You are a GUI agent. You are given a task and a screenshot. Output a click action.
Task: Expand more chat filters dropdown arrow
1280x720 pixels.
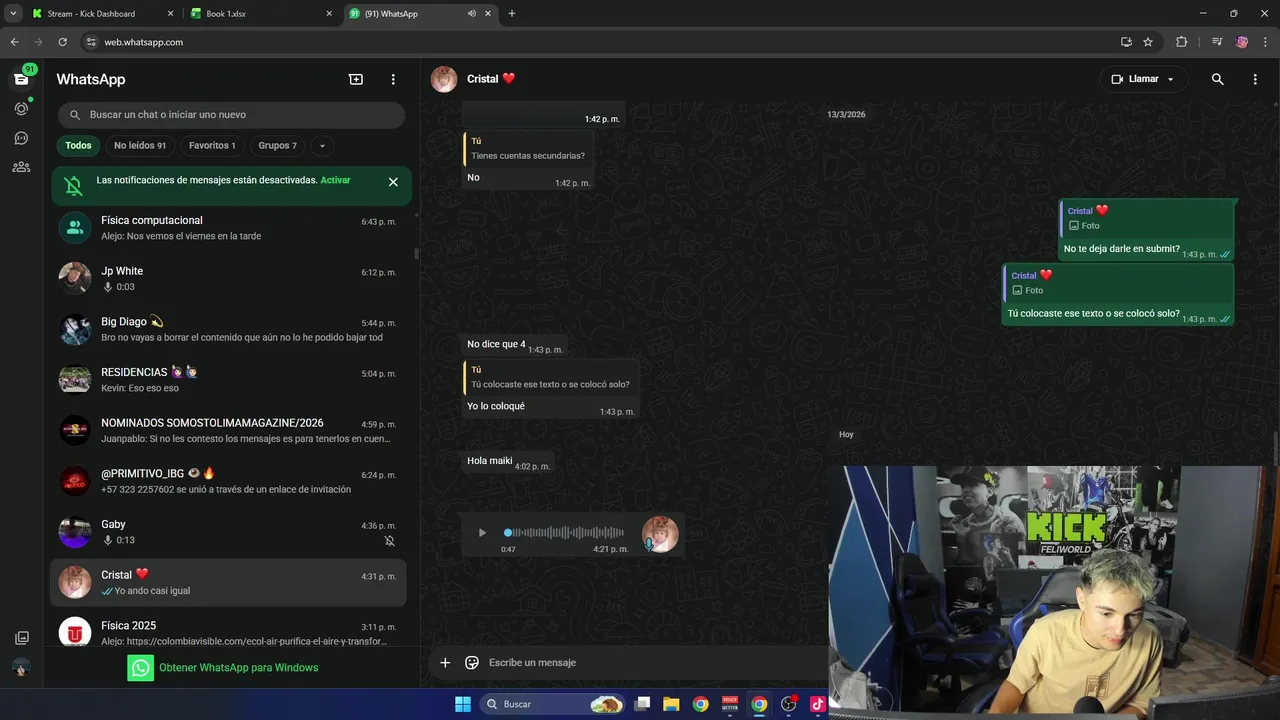(322, 146)
